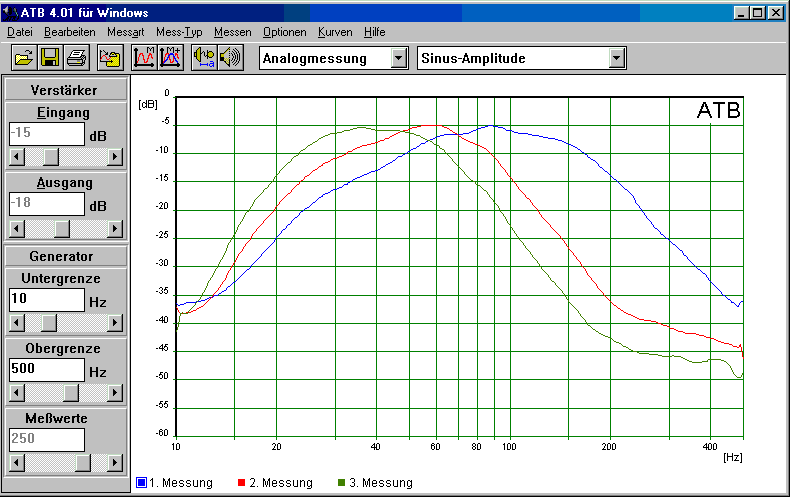Screen dimensions: 790x497
Task: Click the Untergrenze Hz input field
Action: [x=46, y=300]
